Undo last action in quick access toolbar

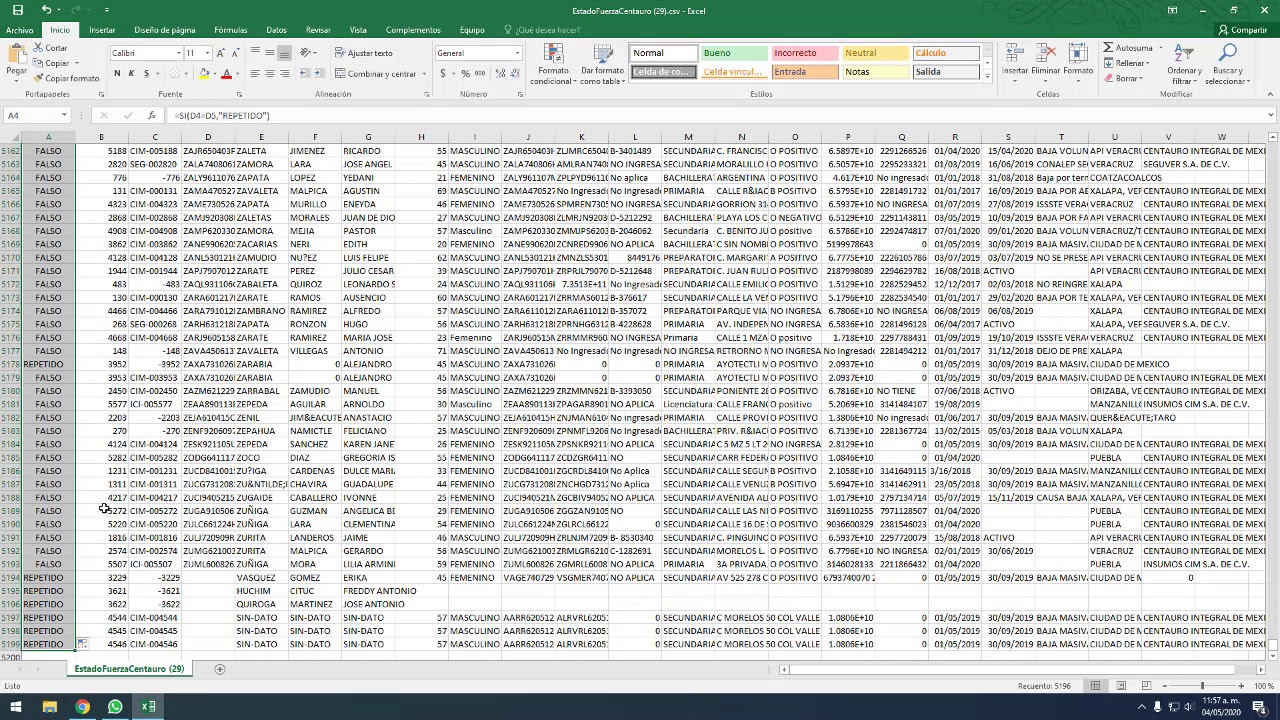[x=47, y=10]
